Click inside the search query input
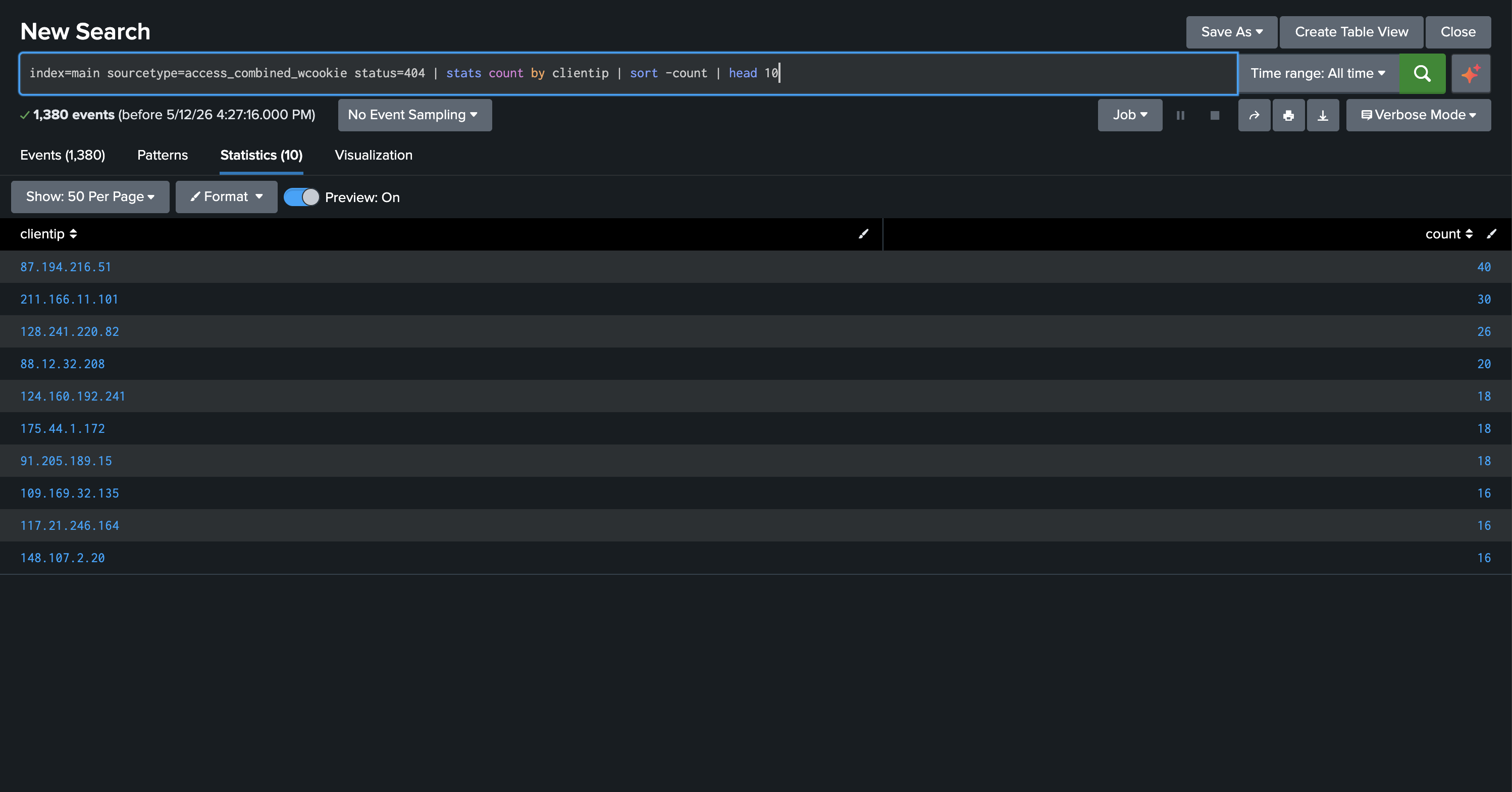1512x792 pixels. [x=628, y=73]
